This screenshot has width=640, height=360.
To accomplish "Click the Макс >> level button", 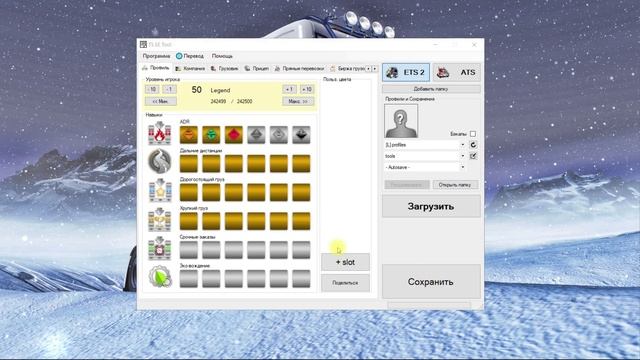I will [x=298, y=101].
